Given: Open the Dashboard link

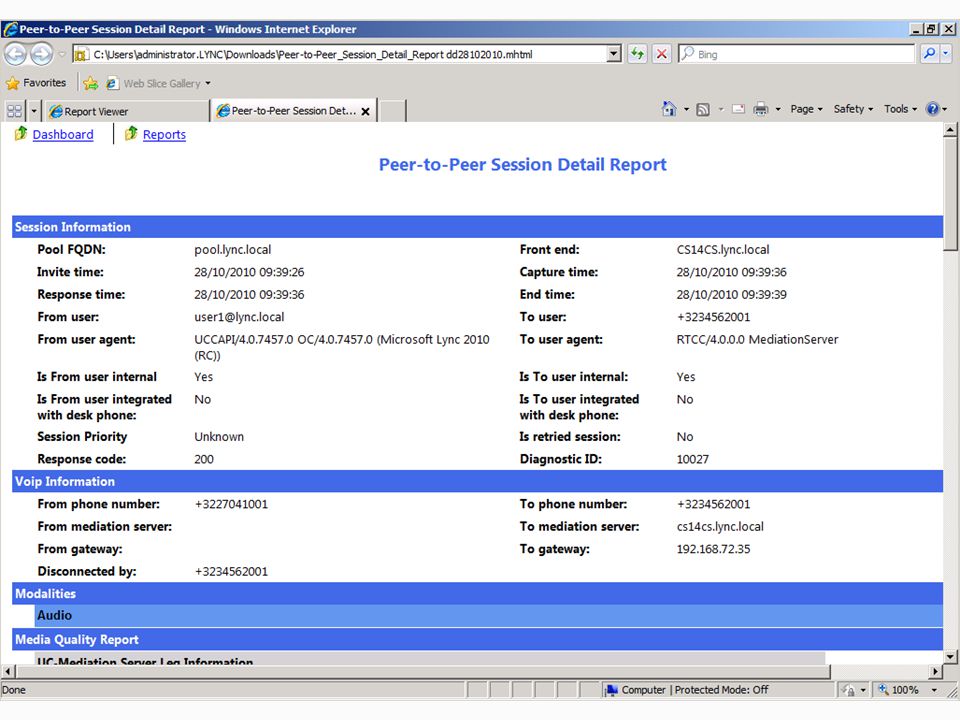Looking at the screenshot, I should coord(63,134).
